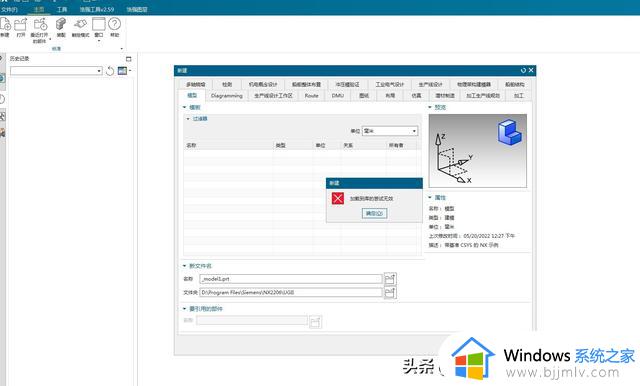Image resolution: width=640 pixels, height=386 pixels.
Task: Close the New (新建) dialog with X
Action: tap(531, 70)
